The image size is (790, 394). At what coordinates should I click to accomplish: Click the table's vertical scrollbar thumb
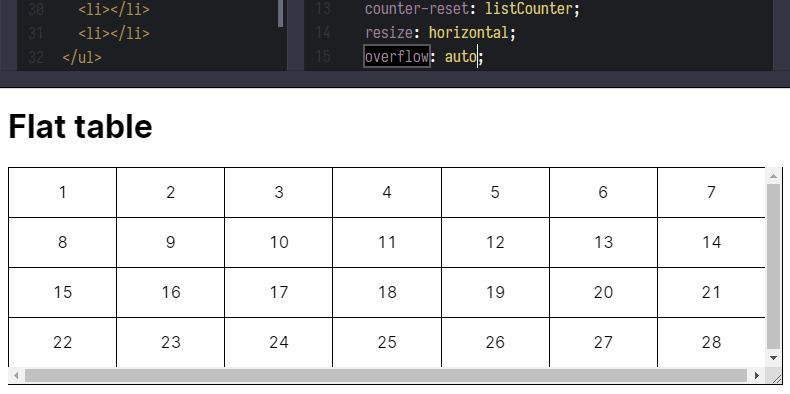click(x=773, y=267)
